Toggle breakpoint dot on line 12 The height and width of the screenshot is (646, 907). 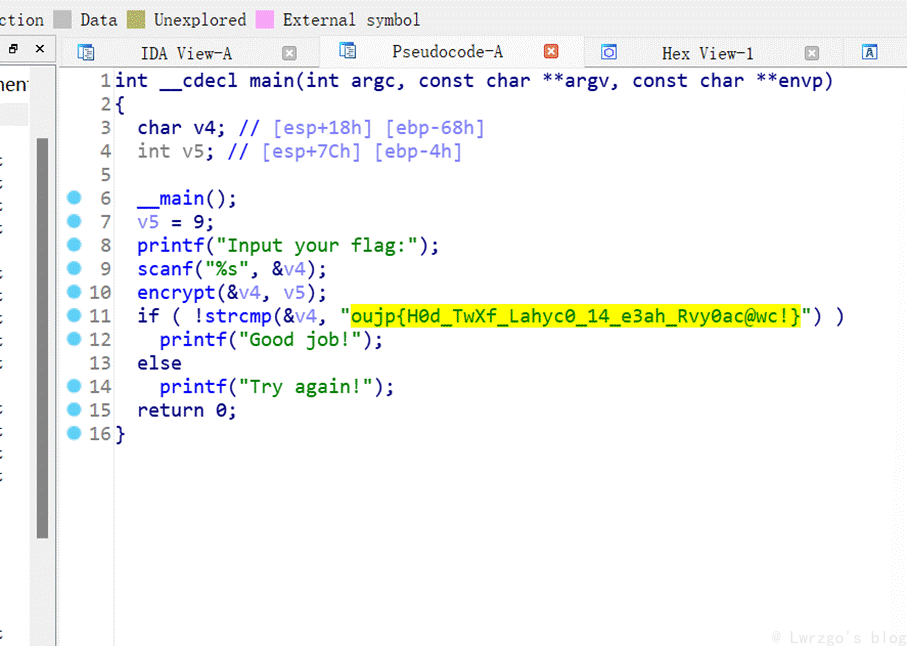[x=74, y=339]
